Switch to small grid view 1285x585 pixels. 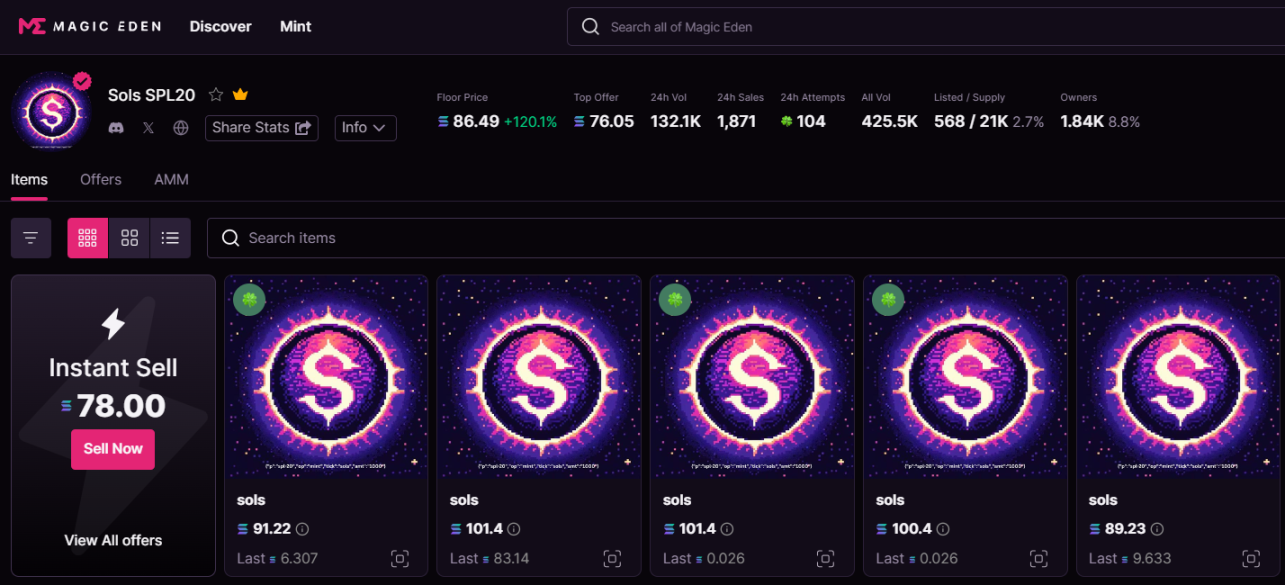(87, 238)
